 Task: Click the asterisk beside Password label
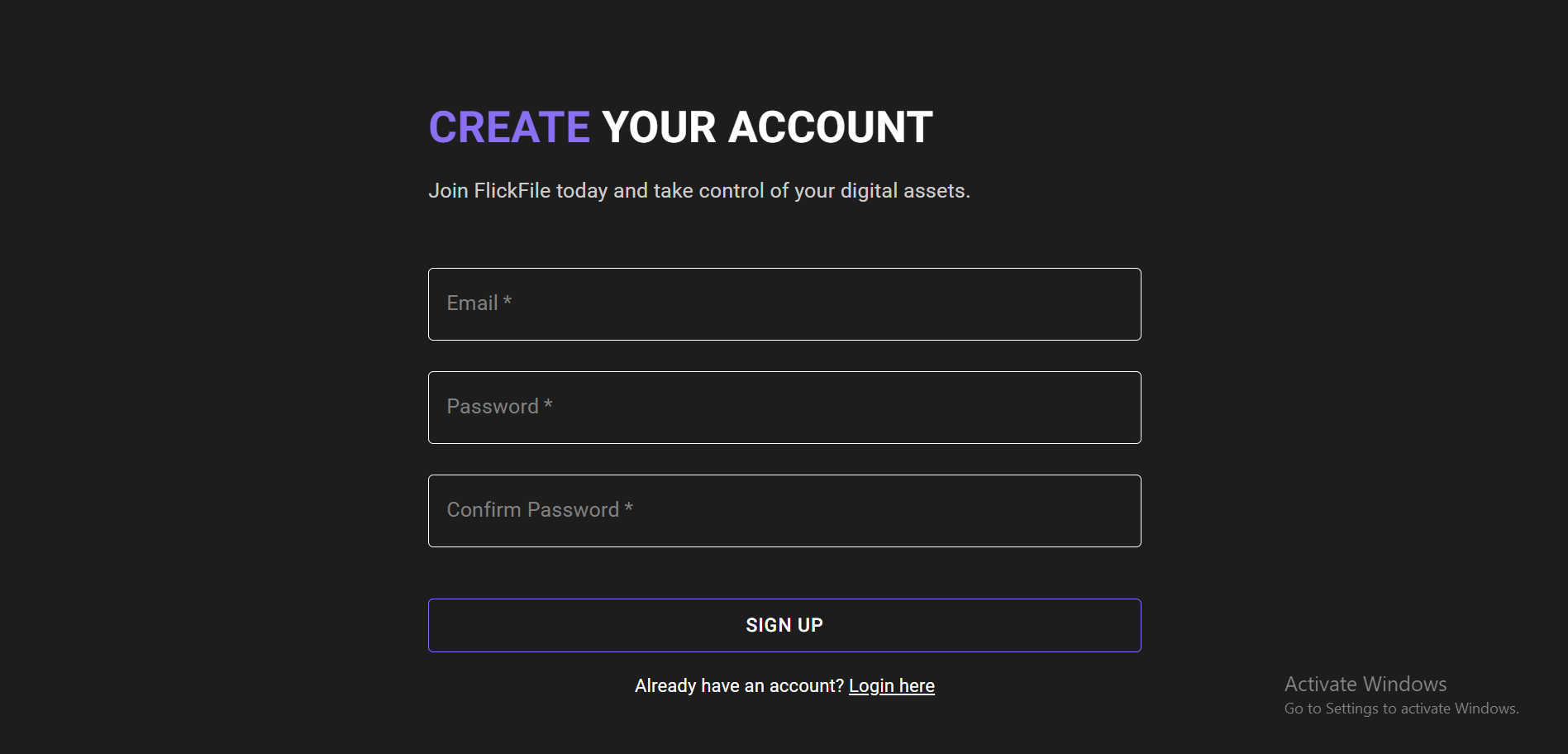548,404
